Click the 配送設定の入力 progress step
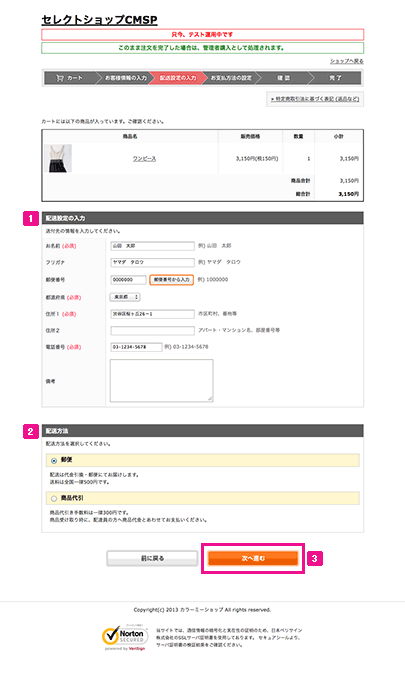Image resolution: width=405 pixels, height=674 pixels. (x=178, y=78)
